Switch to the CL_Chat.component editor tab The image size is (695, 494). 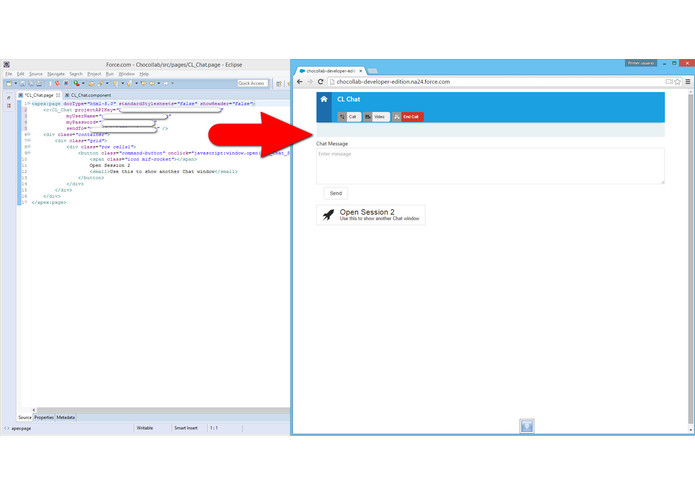[88, 95]
